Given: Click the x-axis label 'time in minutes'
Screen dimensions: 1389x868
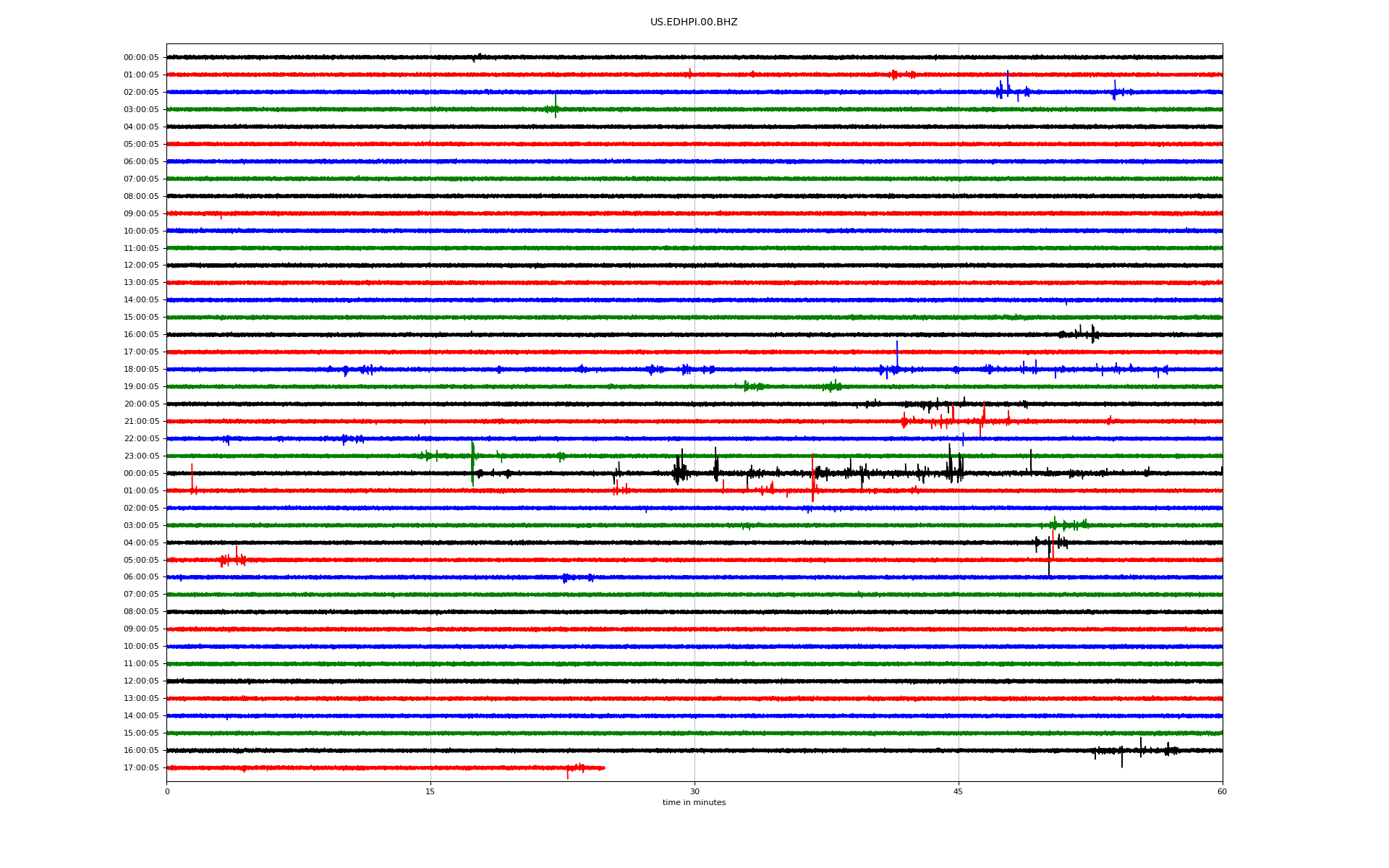Looking at the screenshot, I should pyautogui.click(x=693, y=802).
